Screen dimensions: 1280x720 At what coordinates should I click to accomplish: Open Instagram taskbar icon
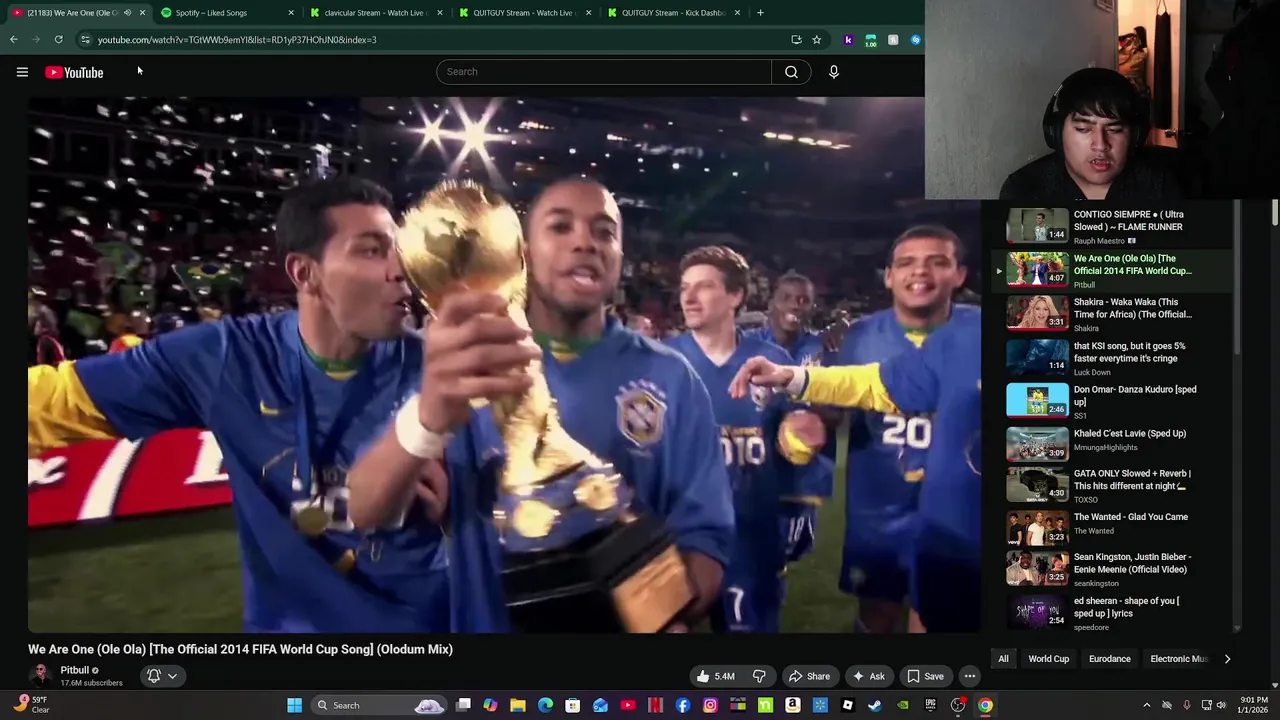[710, 705]
